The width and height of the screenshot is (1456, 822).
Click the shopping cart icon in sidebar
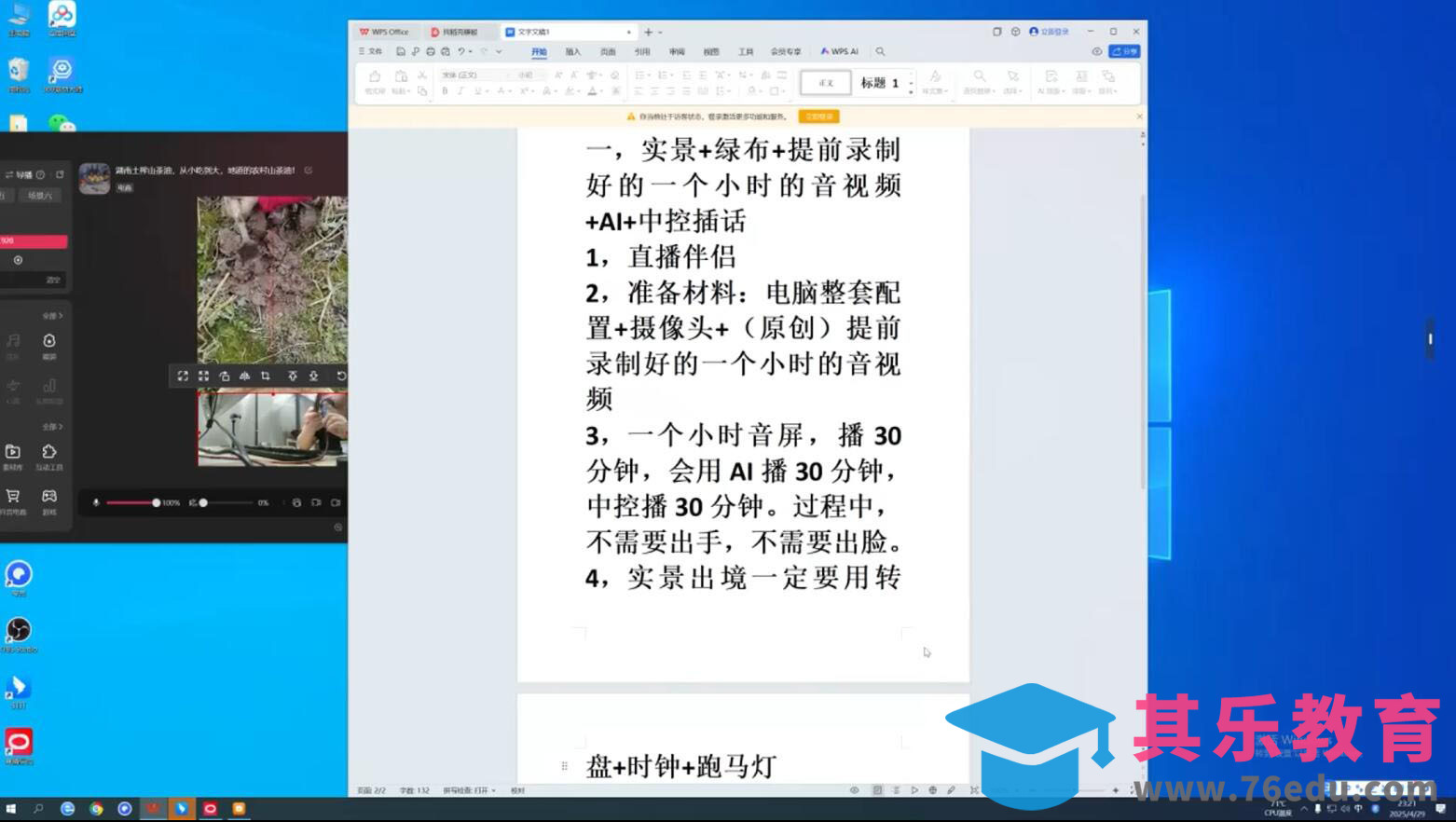tap(13, 497)
